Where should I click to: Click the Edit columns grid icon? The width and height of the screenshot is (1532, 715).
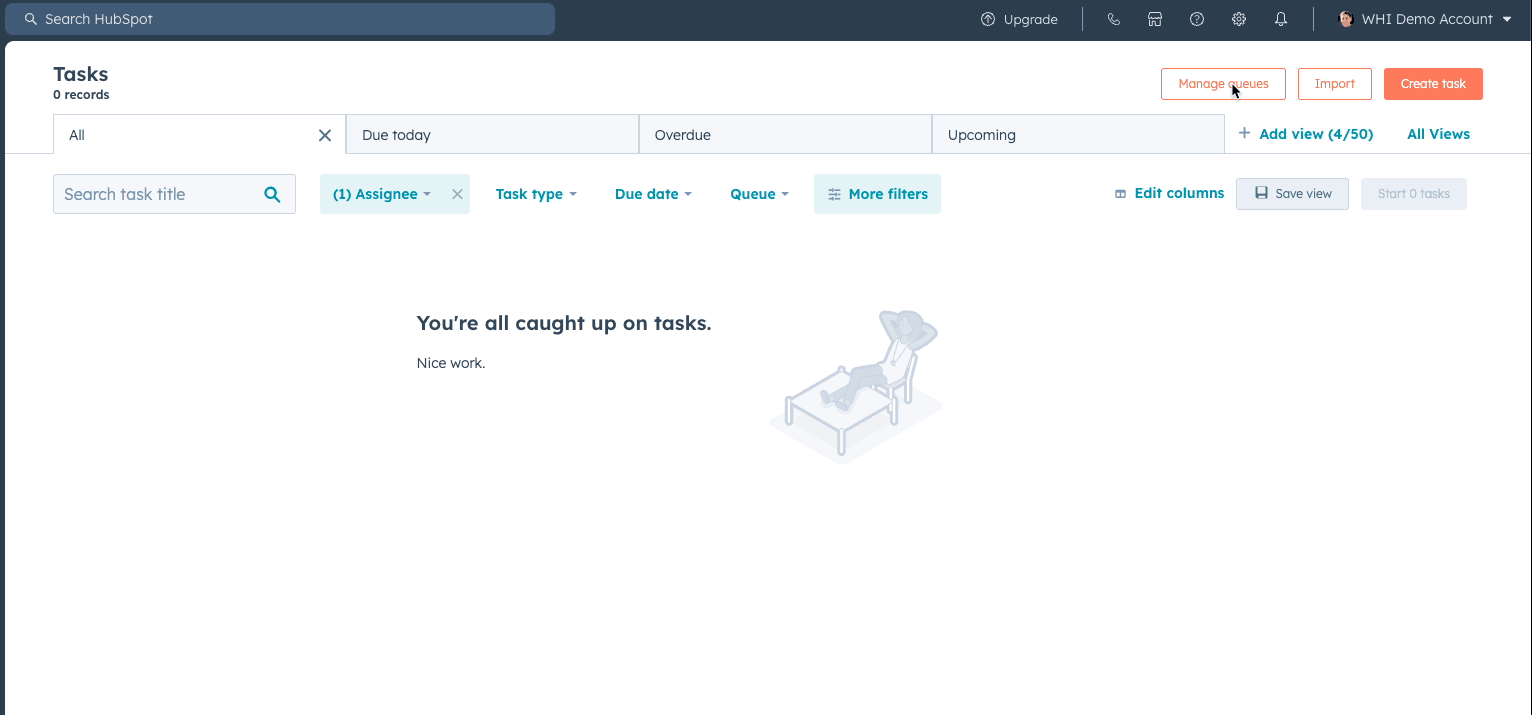[x=1121, y=193]
